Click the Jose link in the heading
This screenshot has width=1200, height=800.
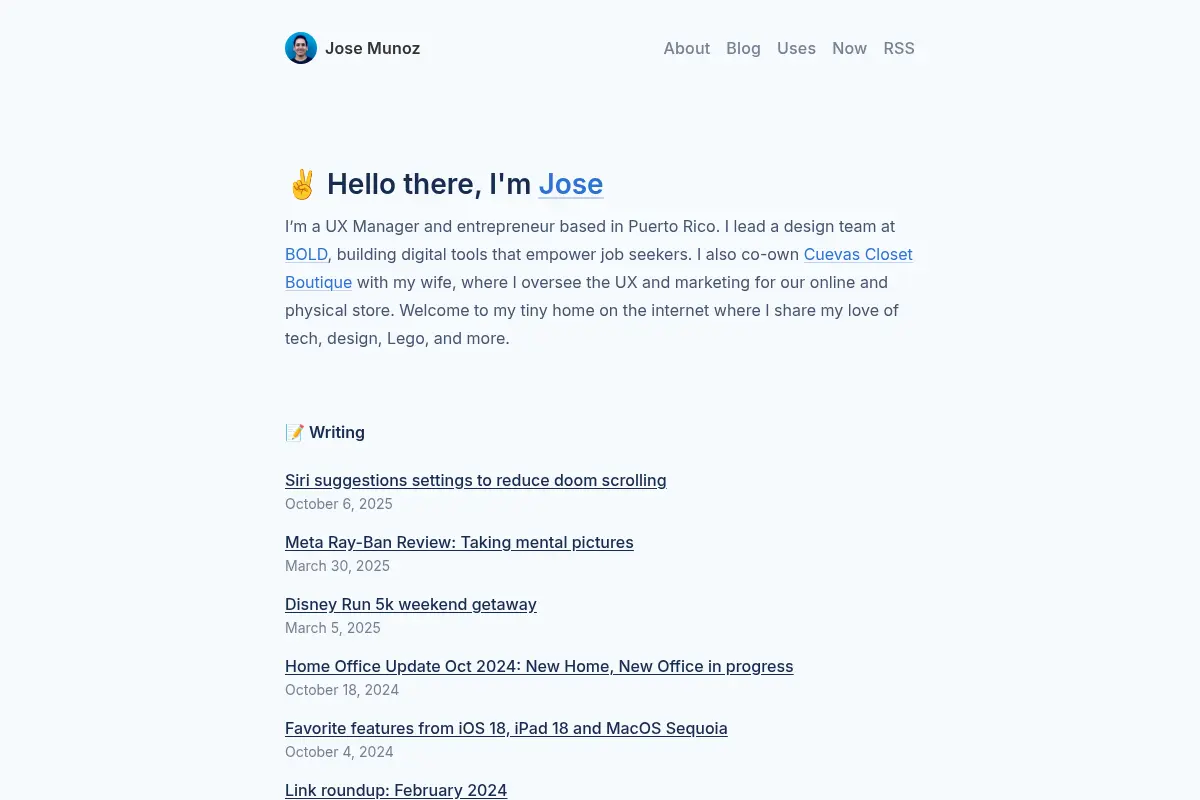click(571, 184)
